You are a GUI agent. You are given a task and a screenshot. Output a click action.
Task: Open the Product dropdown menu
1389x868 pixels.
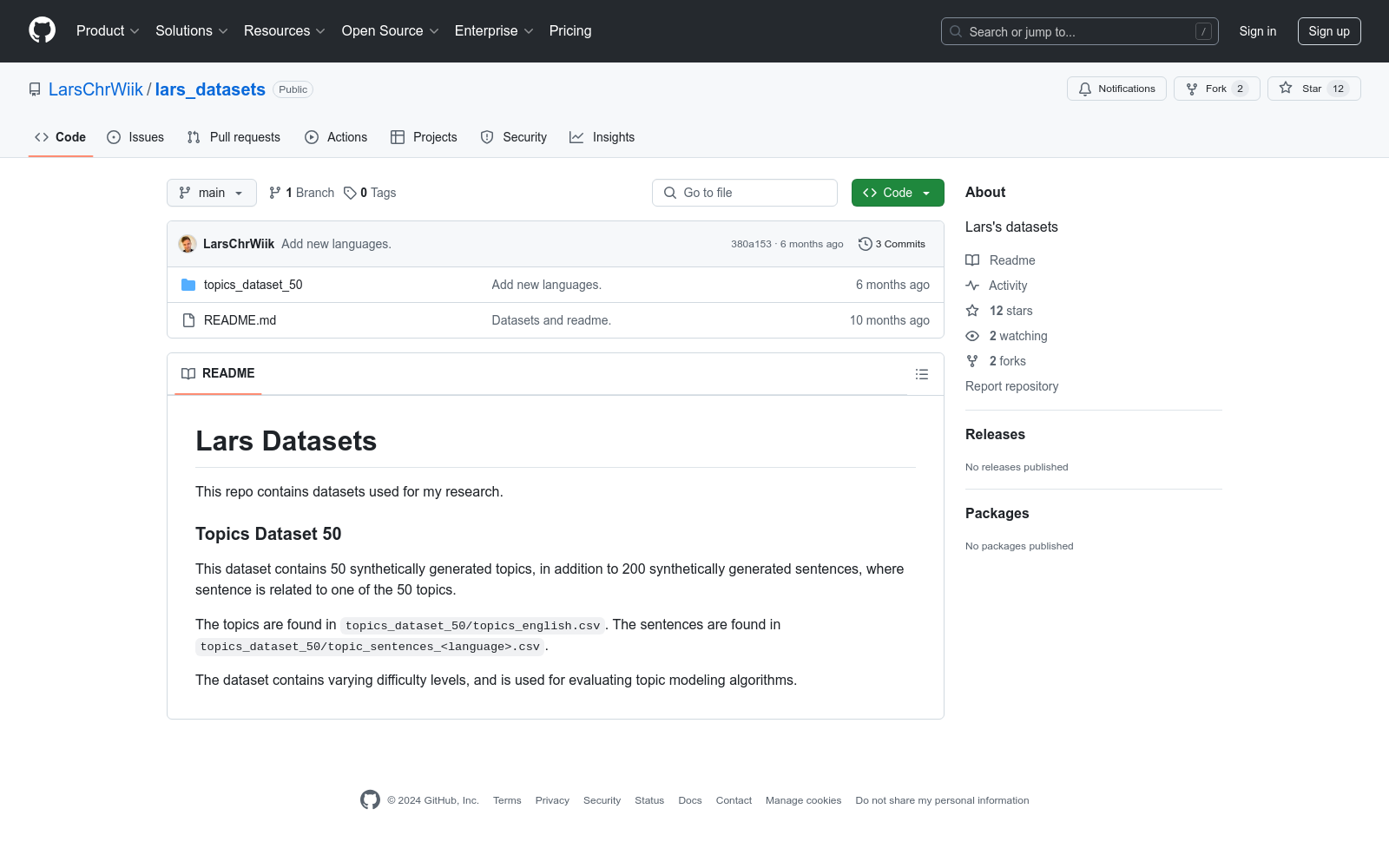[x=108, y=31]
